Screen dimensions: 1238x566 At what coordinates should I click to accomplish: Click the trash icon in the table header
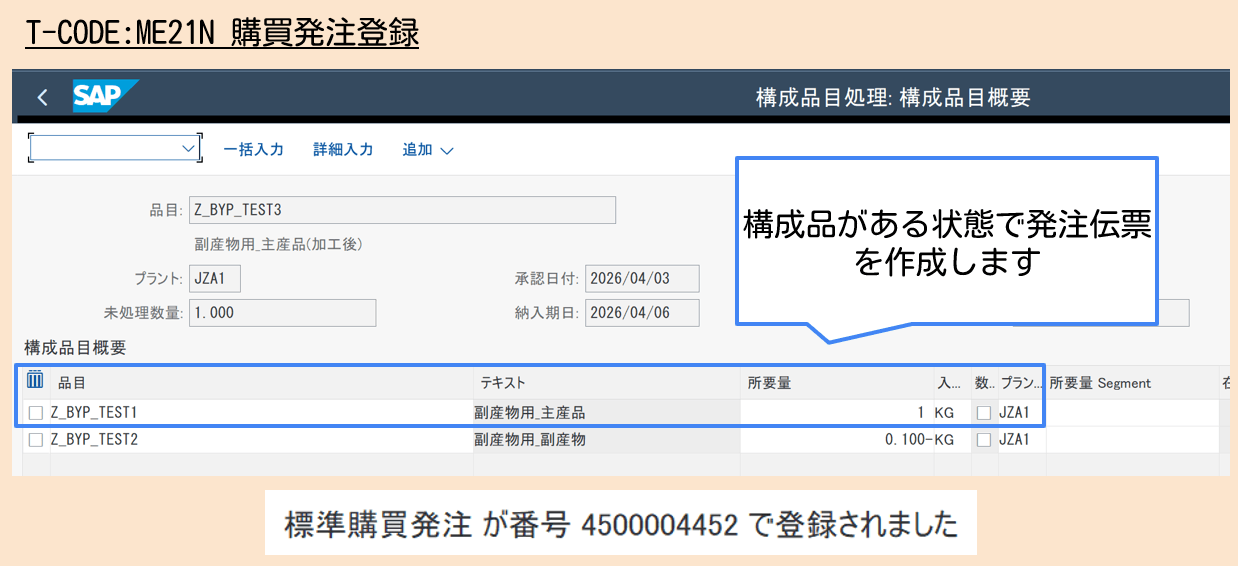pyautogui.click(x=35, y=379)
